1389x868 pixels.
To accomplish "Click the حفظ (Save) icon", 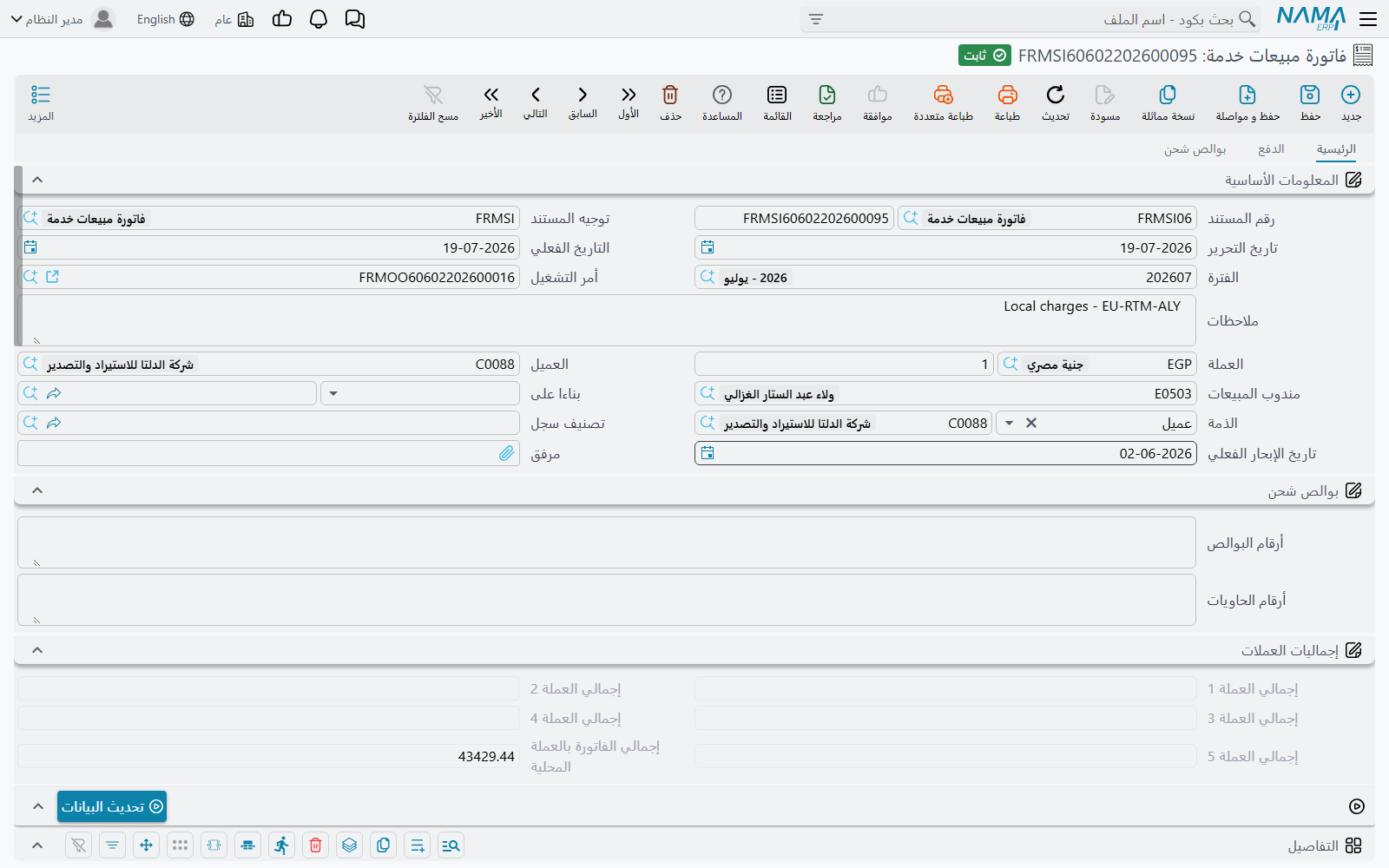I will coord(1309,95).
